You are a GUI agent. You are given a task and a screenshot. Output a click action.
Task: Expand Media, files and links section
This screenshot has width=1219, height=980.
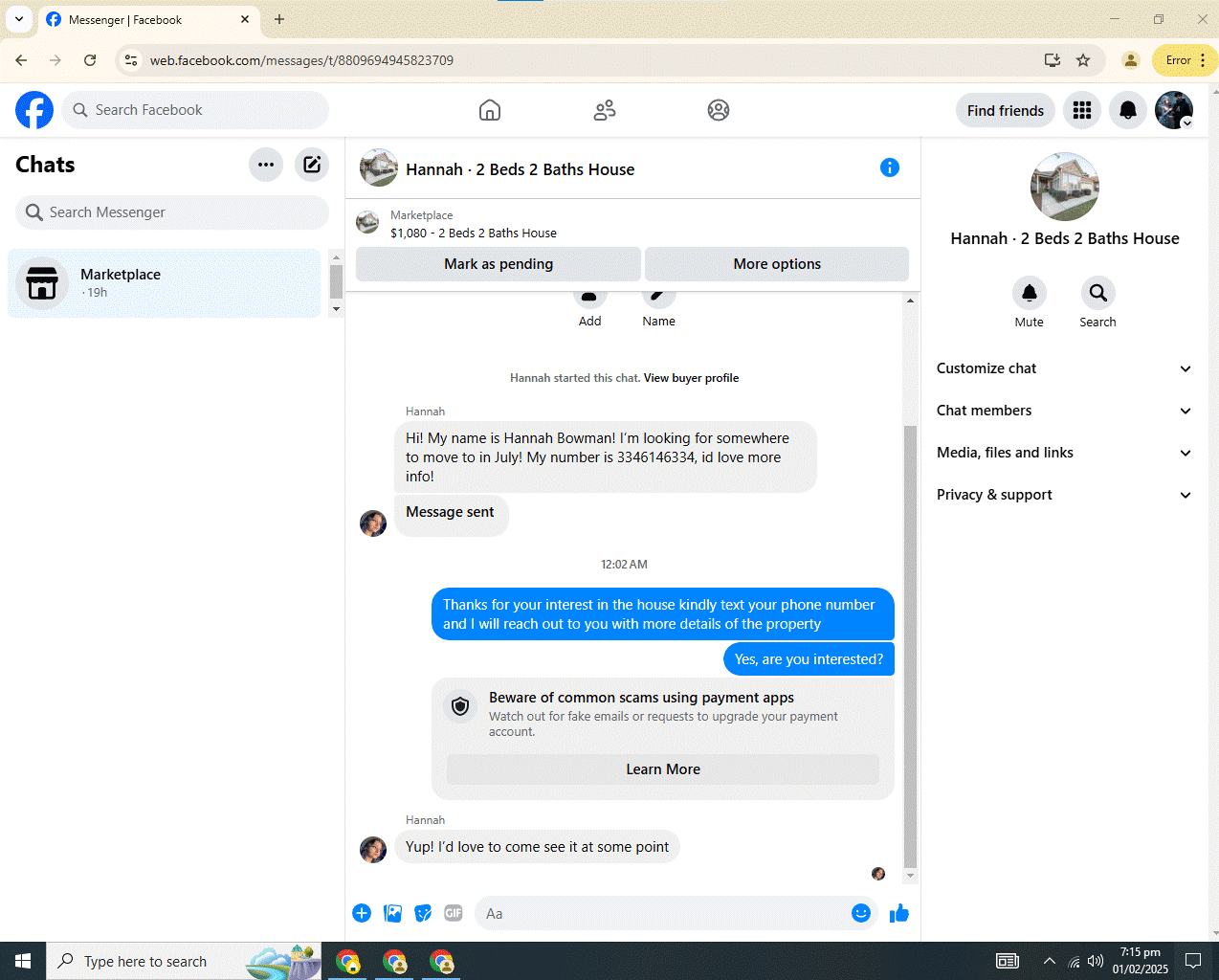point(1065,453)
